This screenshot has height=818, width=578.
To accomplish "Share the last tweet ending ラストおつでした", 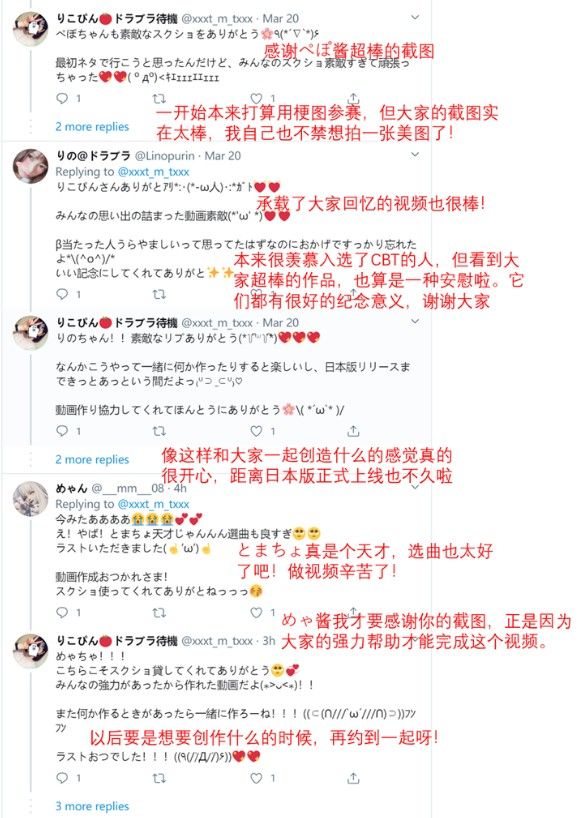I will 353,778.
